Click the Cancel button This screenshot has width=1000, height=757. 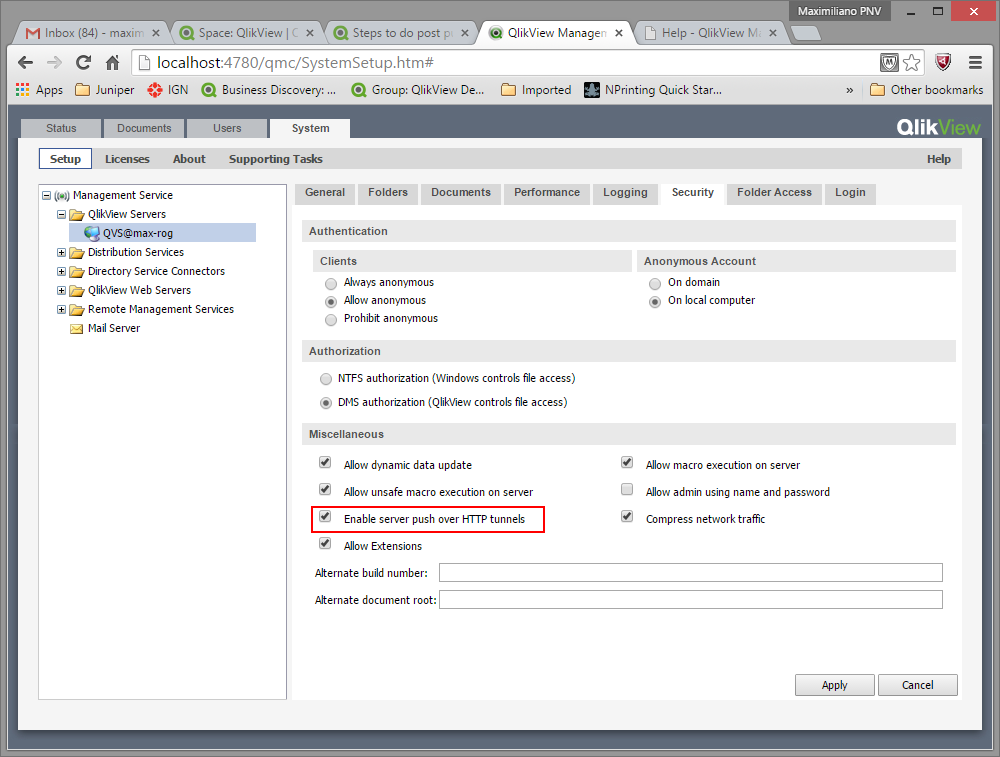[917, 685]
